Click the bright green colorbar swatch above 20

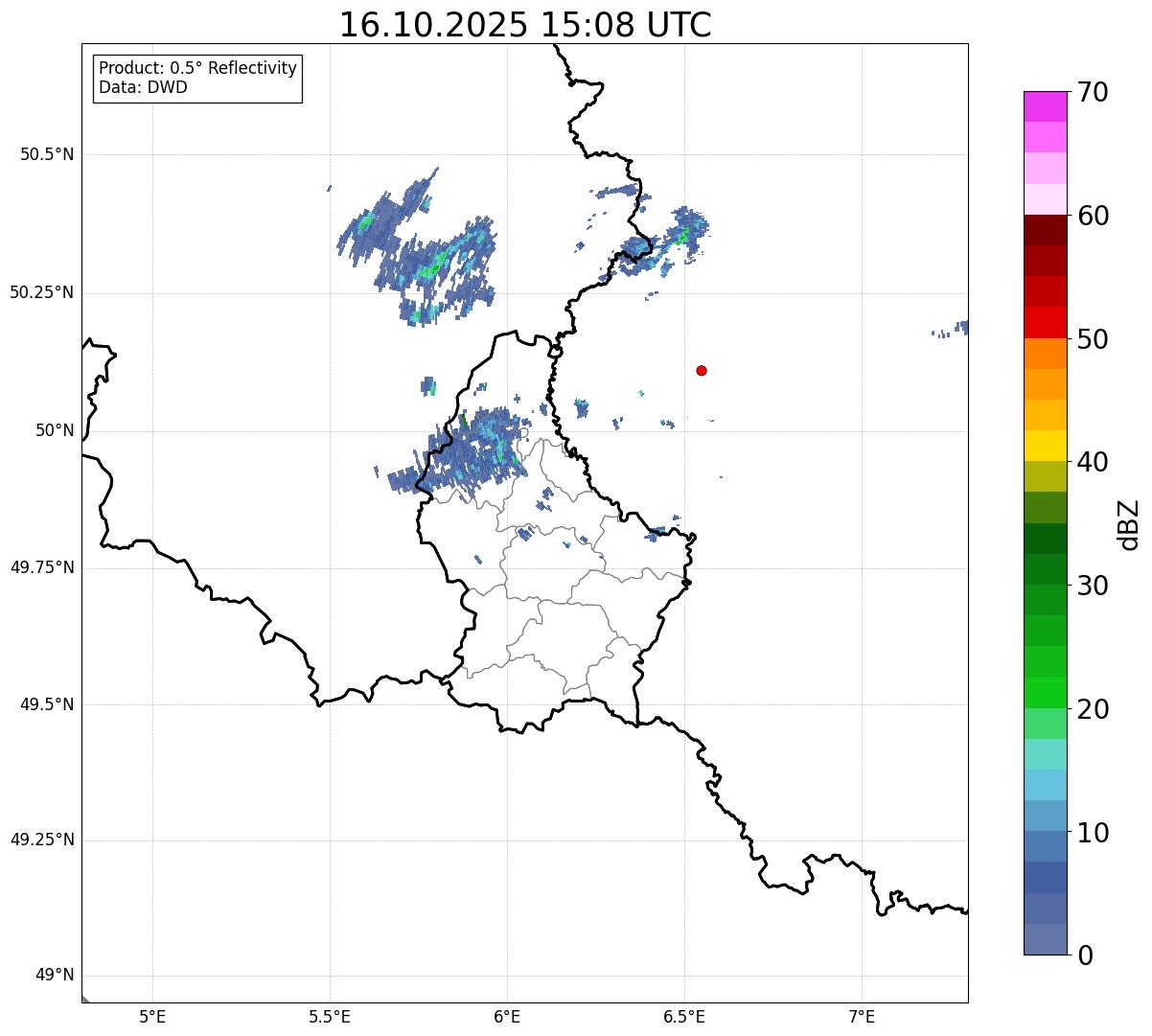[x=1045, y=693]
